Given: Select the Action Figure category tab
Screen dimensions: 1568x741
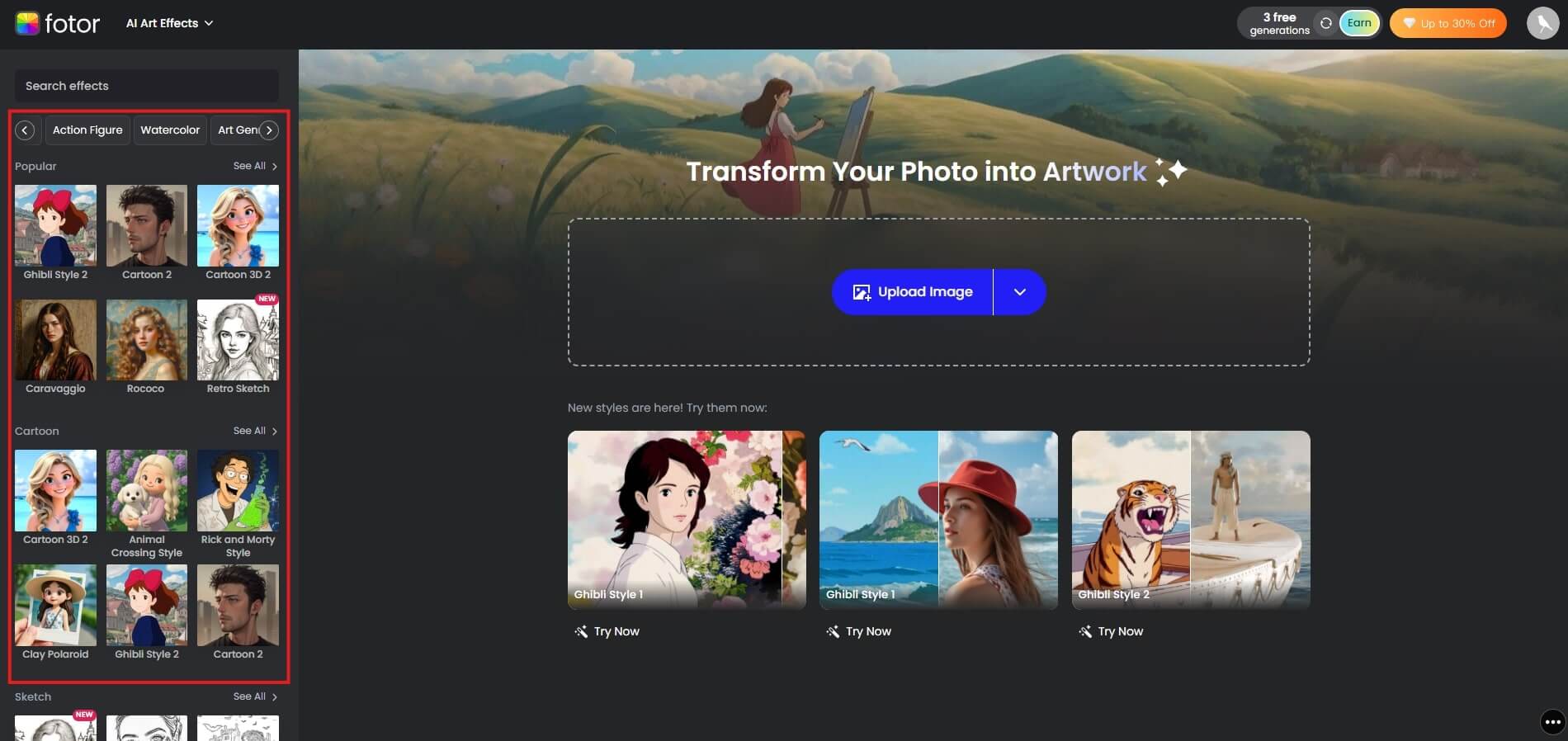Looking at the screenshot, I should 87,130.
